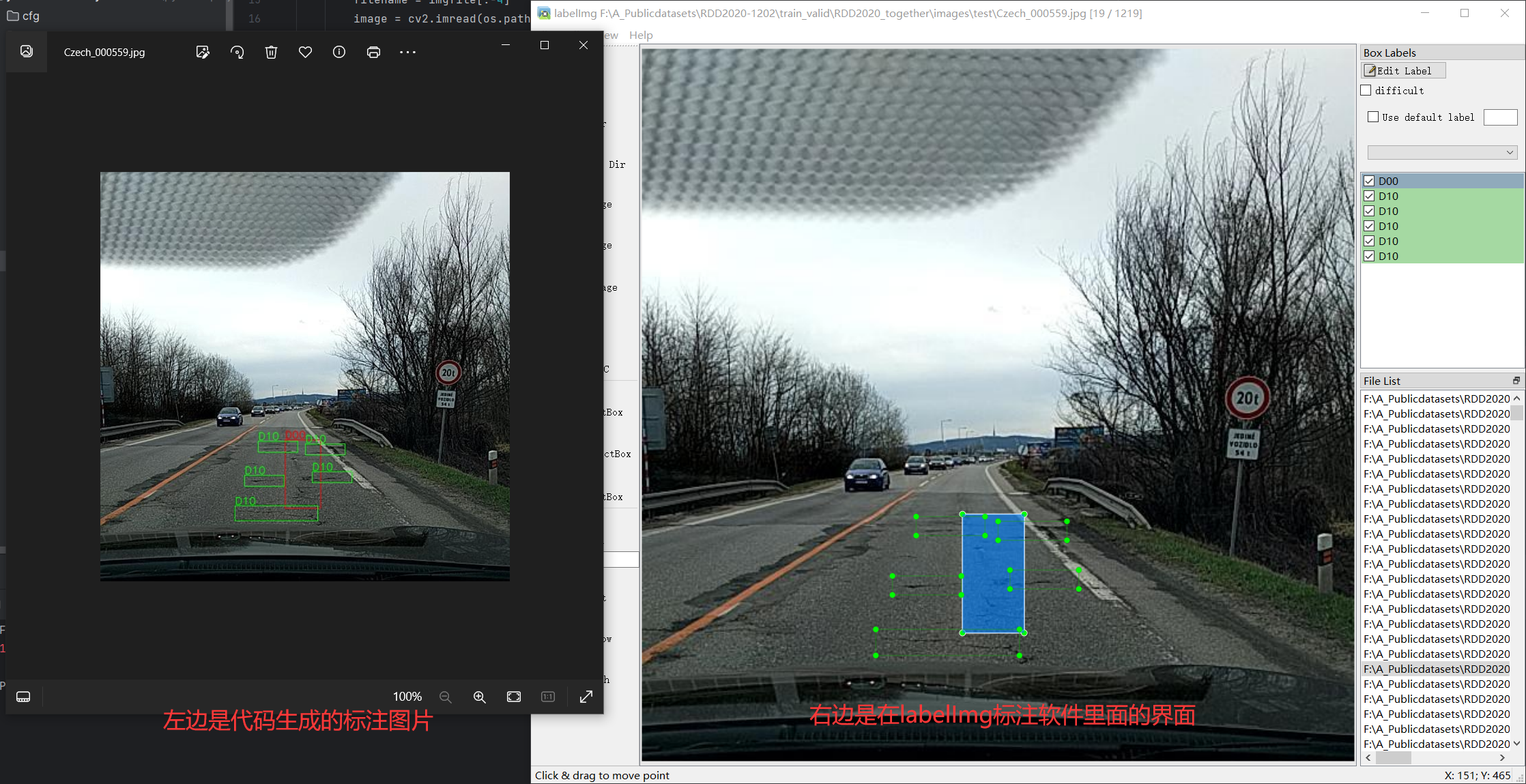Click the cv2.imread code line in editor

pos(442,18)
